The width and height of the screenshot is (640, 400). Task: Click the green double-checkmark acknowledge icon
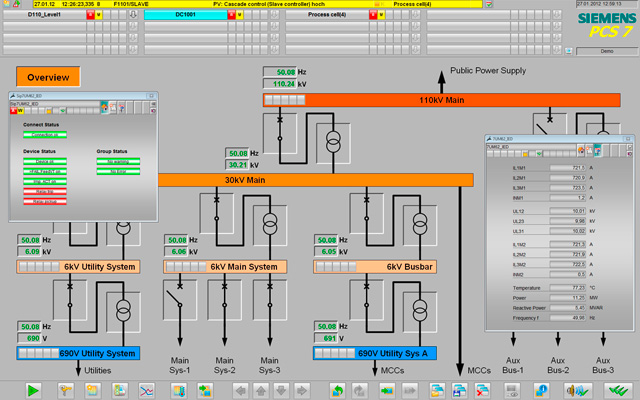click(x=620, y=390)
